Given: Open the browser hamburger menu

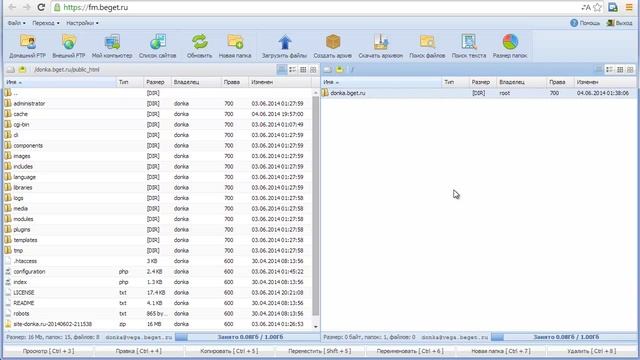Looking at the screenshot, I should click(x=629, y=7).
